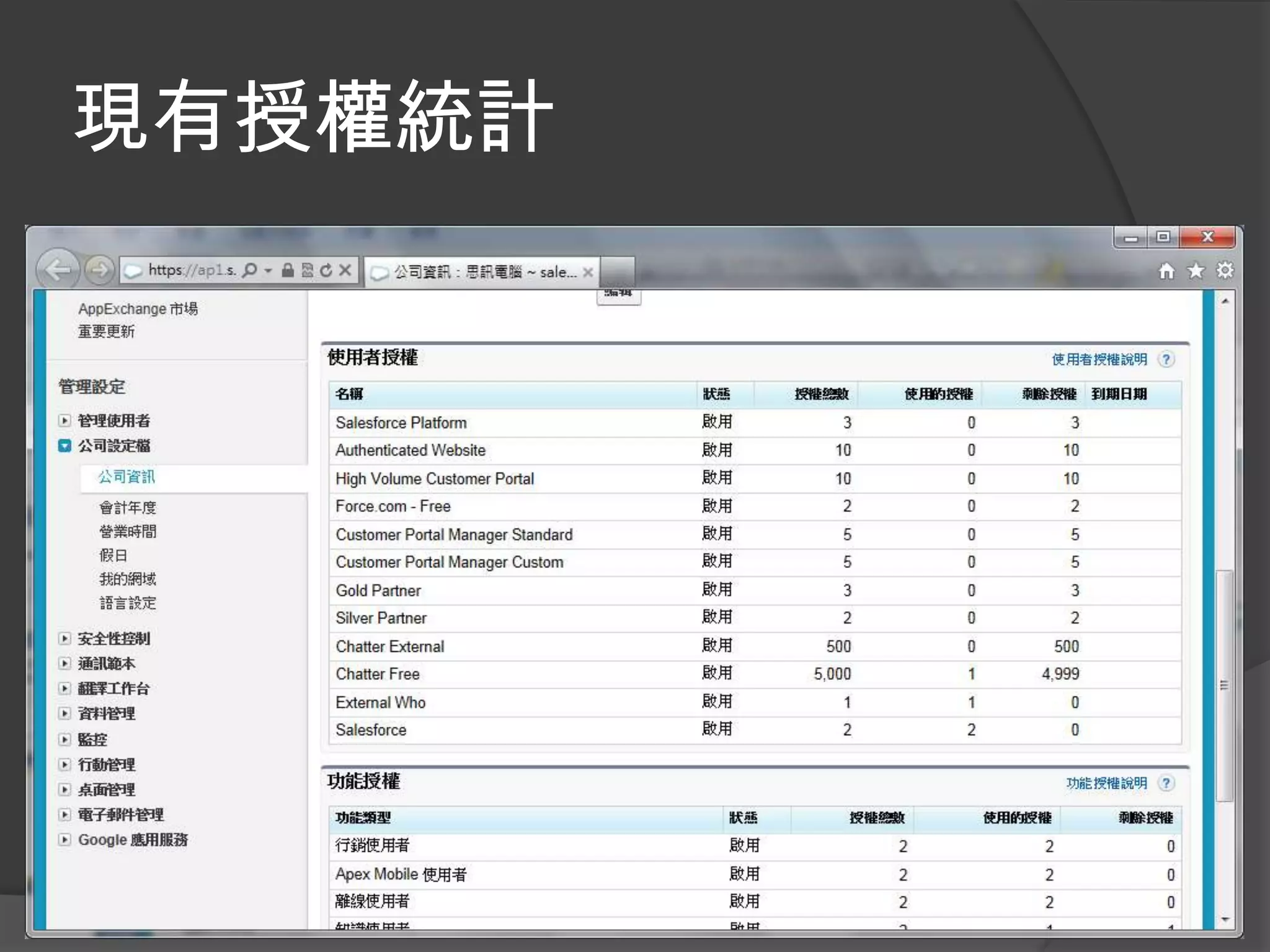The height and width of the screenshot is (952, 1270).
Task: Click help icon beside 功能授權說明
Action: [1166, 783]
